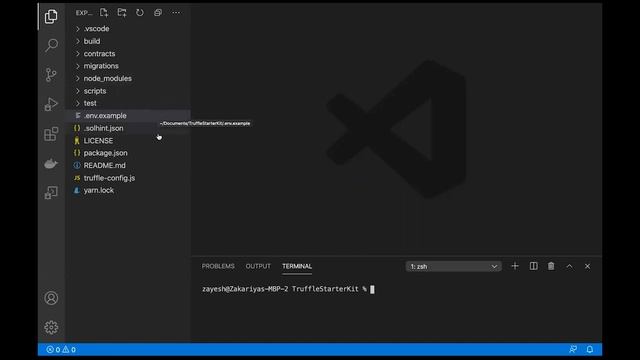
Task: Expand the contracts folder
Action: point(128,53)
